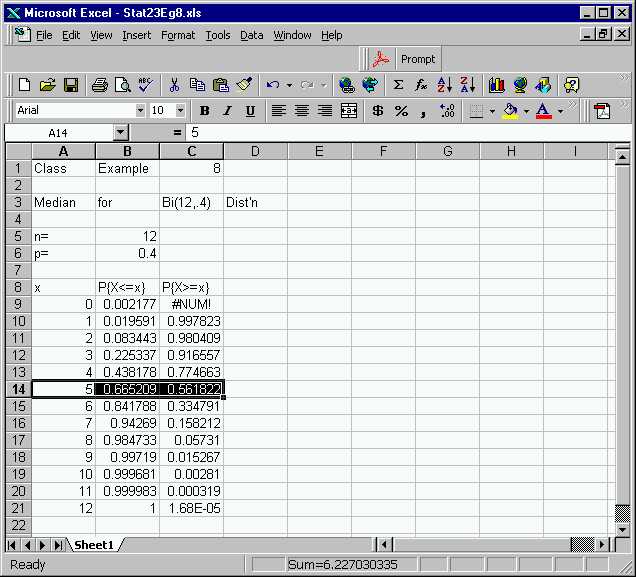Toggle Italic formatting
The width and height of the screenshot is (636, 577).
tap(227, 111)
